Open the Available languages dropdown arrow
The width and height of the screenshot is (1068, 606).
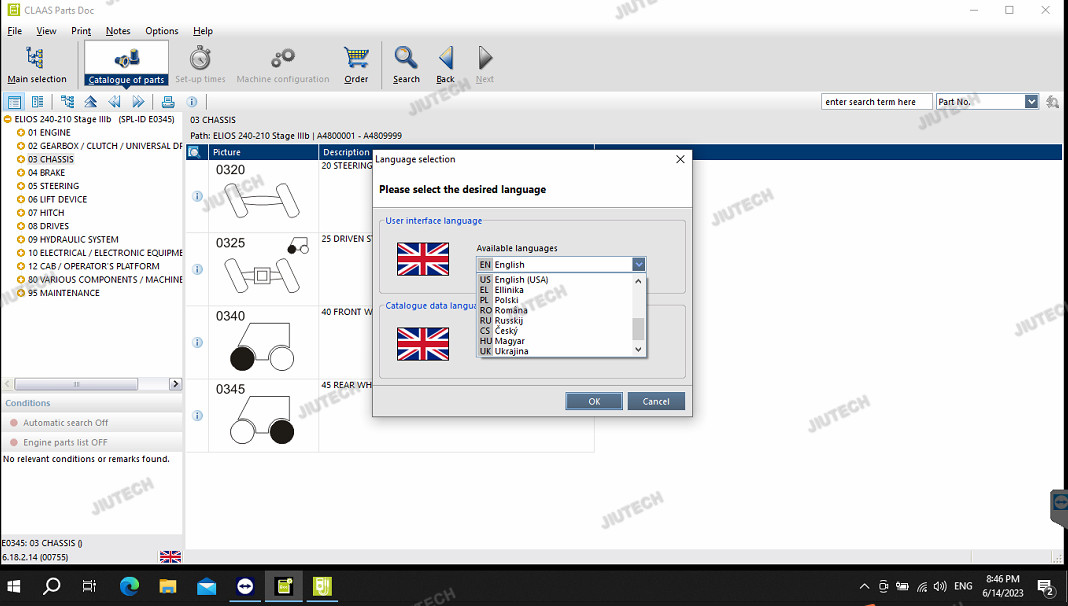pyautogui.click(x=639, y=265)
